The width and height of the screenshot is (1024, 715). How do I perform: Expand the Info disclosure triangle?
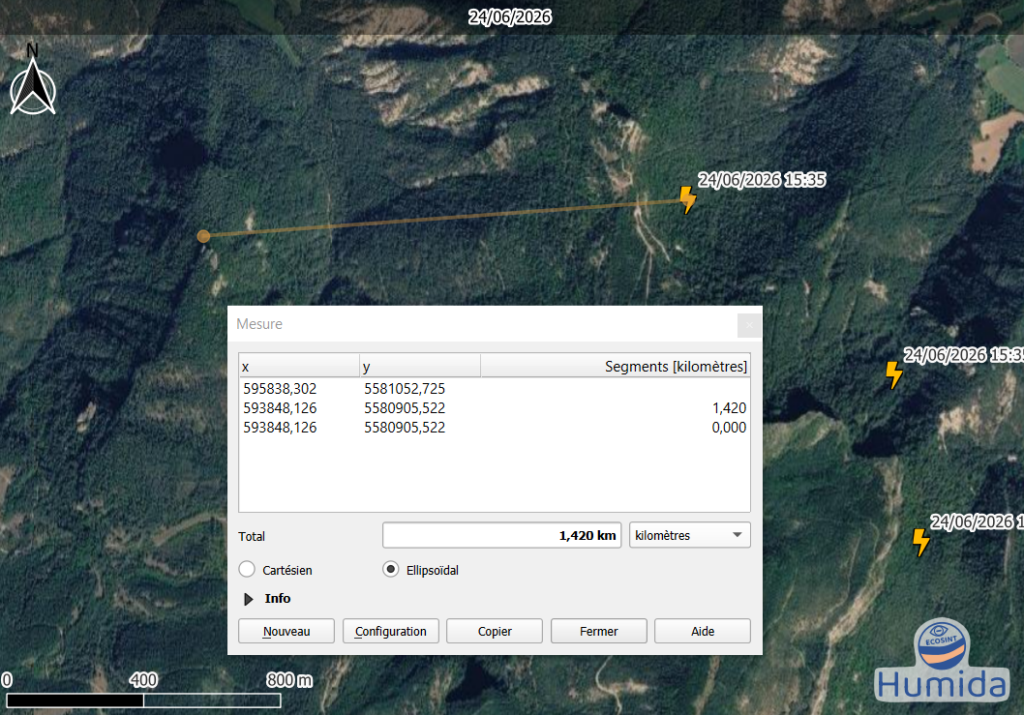click(x=248, y=599)
